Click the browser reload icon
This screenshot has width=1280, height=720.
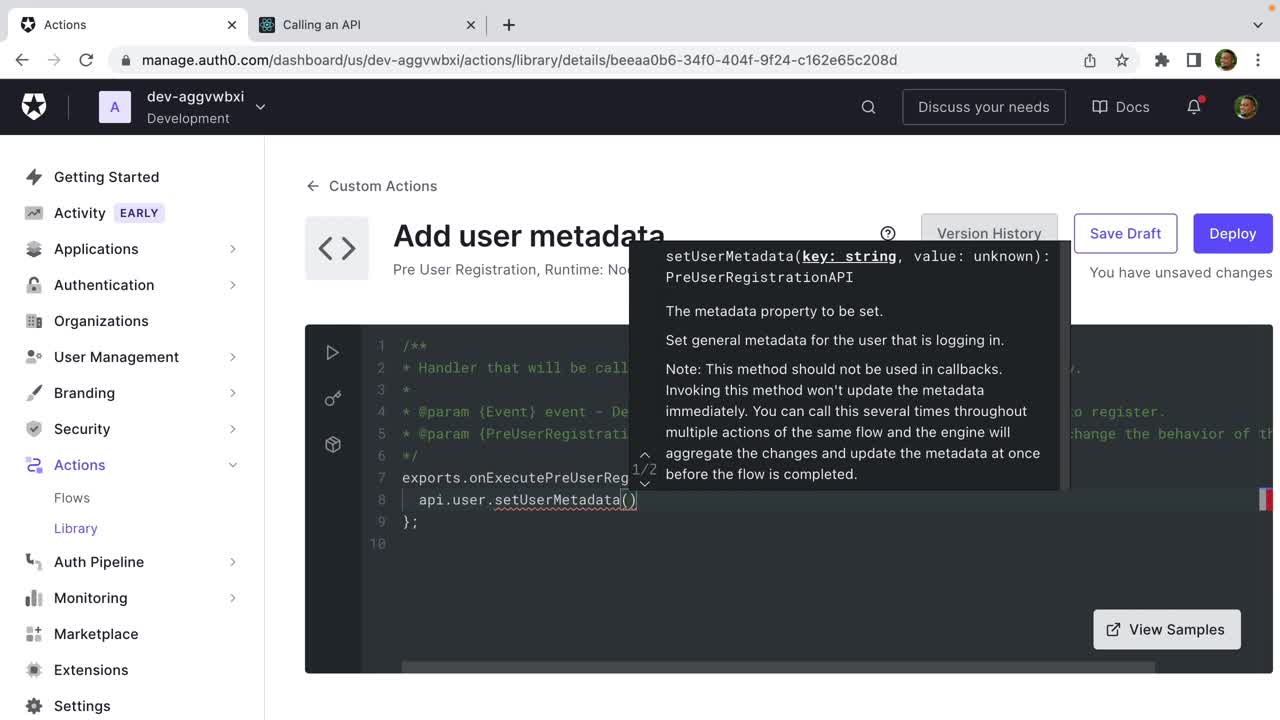click(x=86, y=60)
